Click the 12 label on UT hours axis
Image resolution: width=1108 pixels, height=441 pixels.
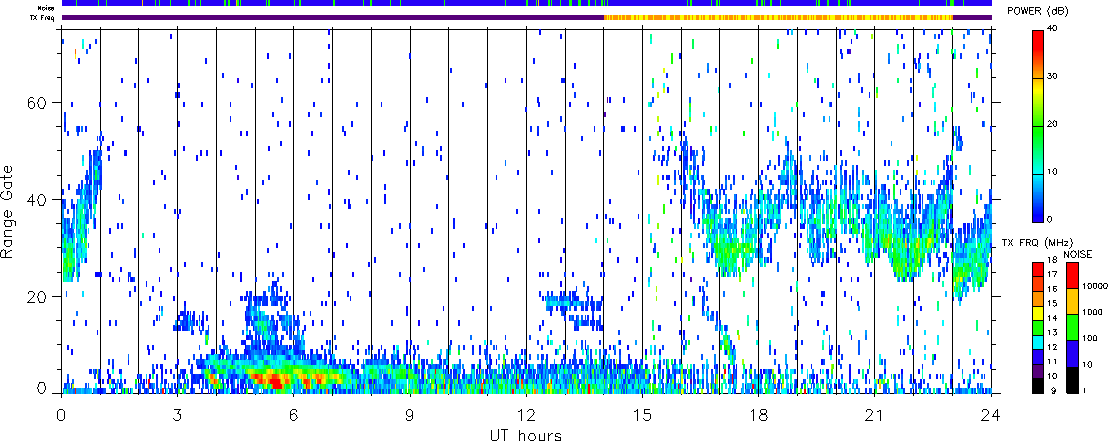click(x=526, y=416)
